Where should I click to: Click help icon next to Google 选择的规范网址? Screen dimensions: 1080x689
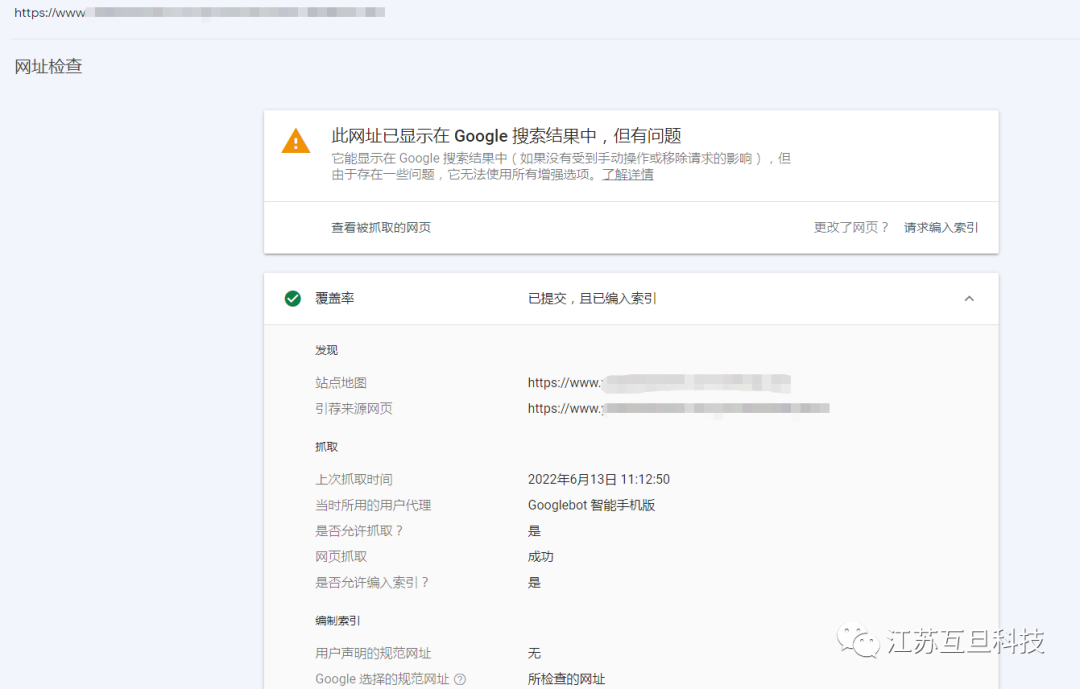(460, 679)
